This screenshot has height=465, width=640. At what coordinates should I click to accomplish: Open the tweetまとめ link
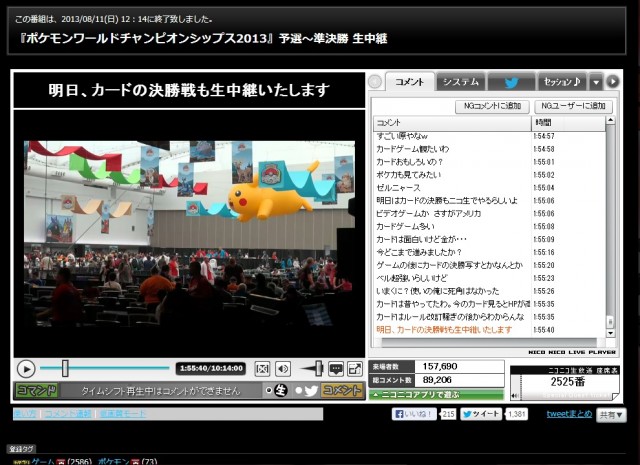pyautogui.click(x=569, y=414)
